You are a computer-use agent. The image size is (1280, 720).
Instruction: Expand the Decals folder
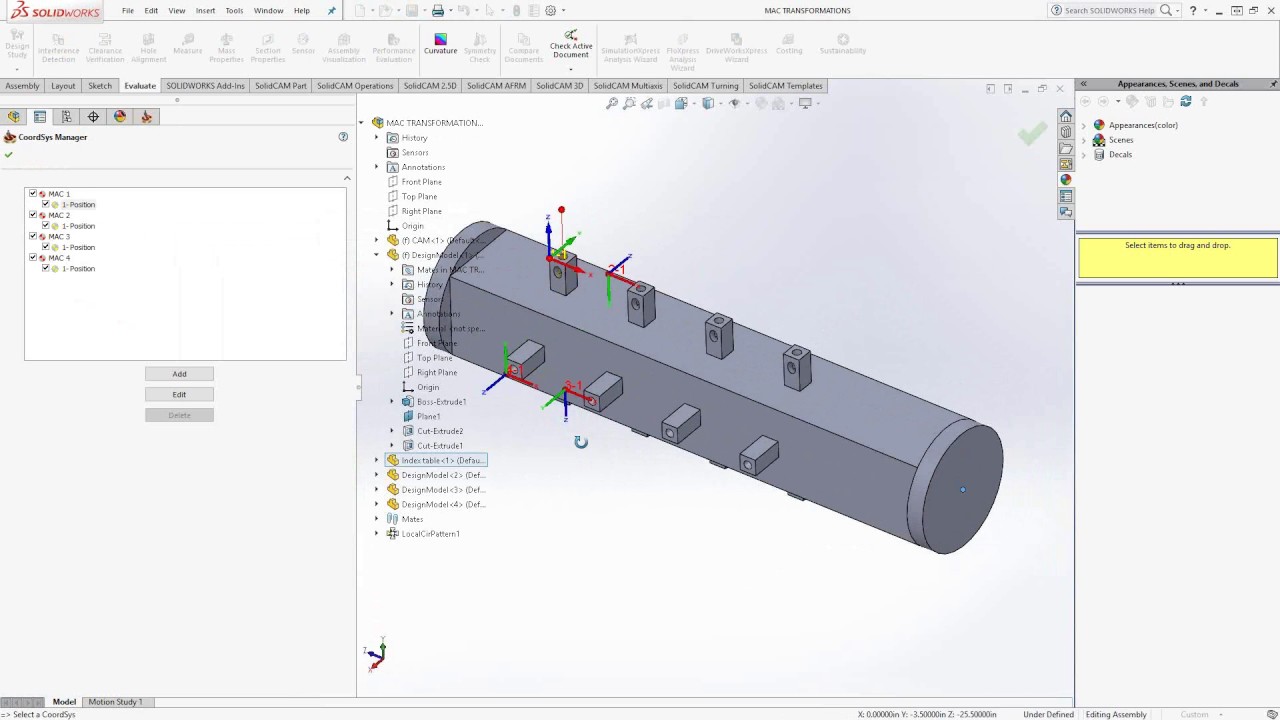pyautogui.click(x=1084, y=155)
